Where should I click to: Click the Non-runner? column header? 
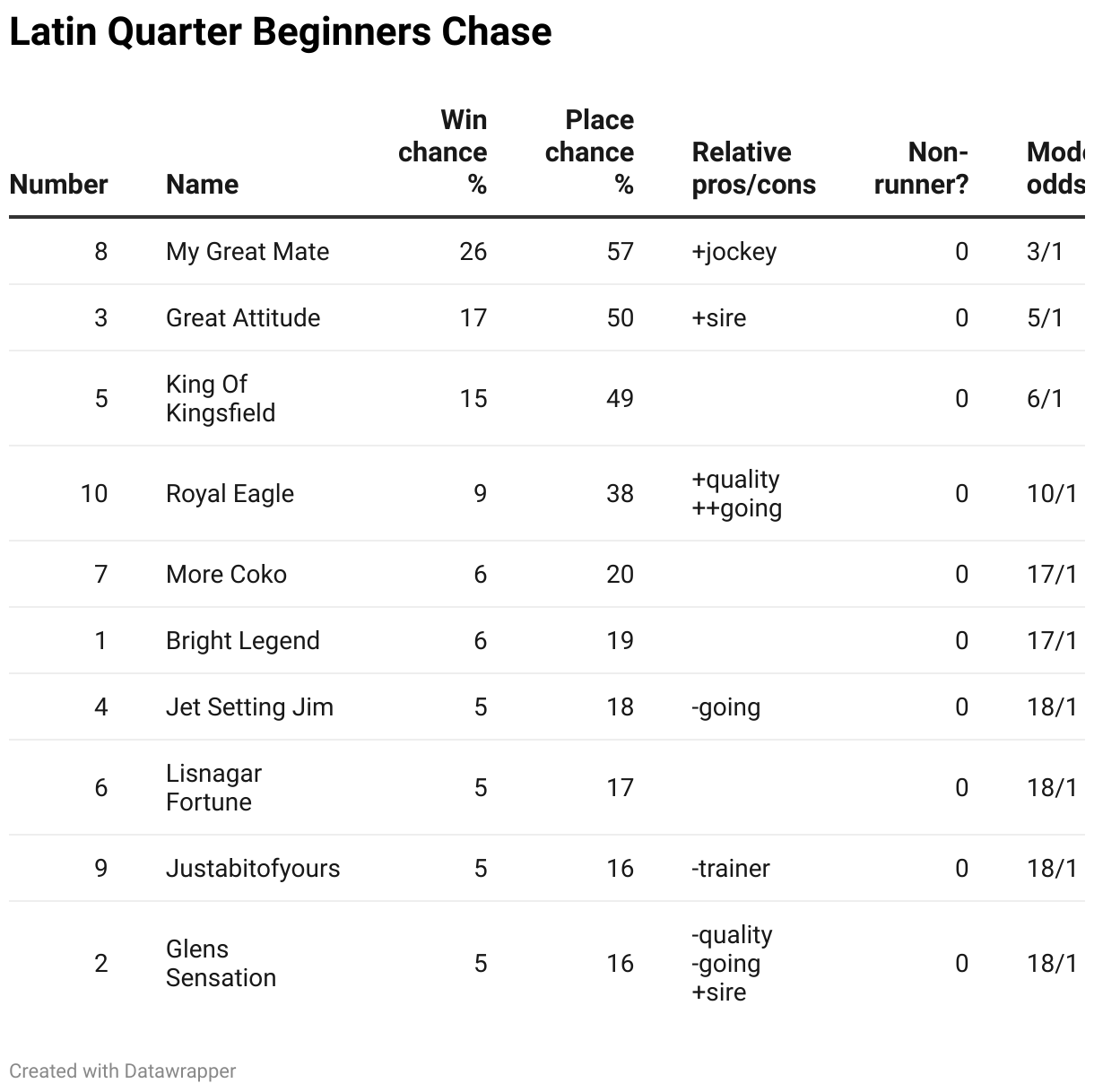(922, 168)
